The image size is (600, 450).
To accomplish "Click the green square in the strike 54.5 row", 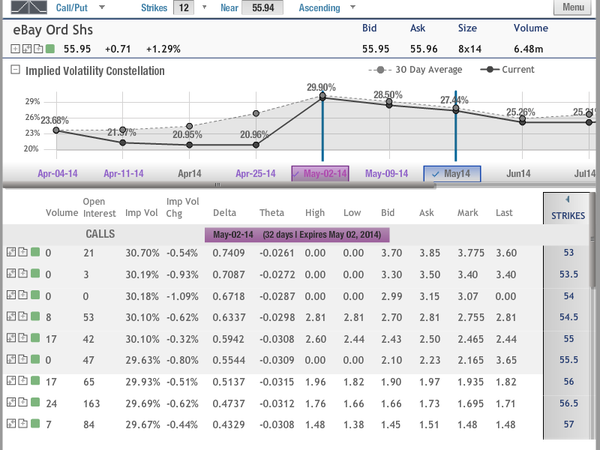I will 35,316.
